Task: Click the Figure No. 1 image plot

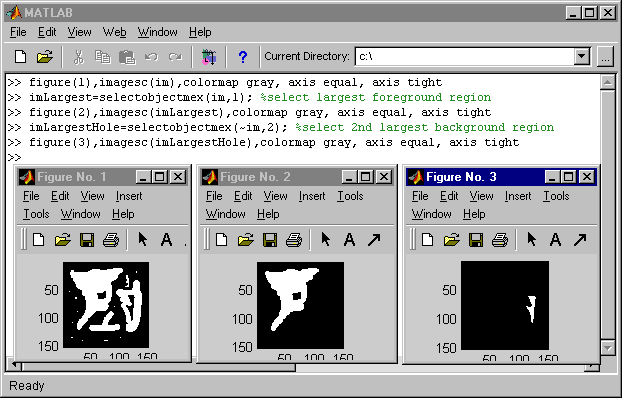Action: click(x=106, y=305)
